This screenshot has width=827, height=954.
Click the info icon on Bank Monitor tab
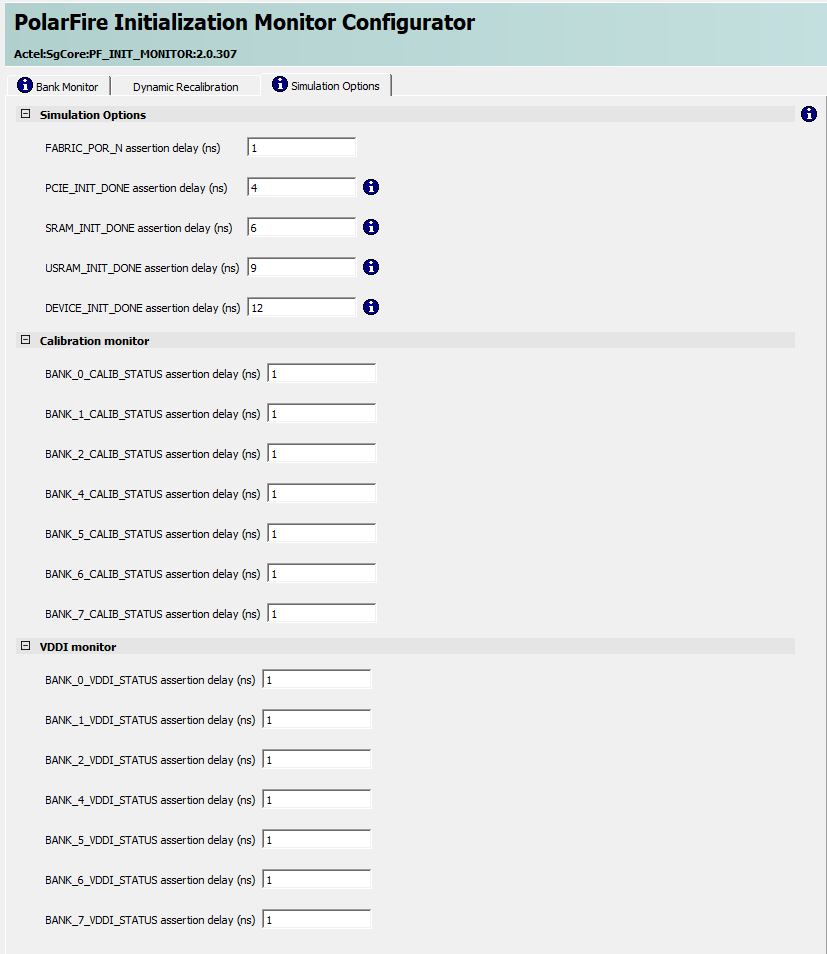pos(25,85)
